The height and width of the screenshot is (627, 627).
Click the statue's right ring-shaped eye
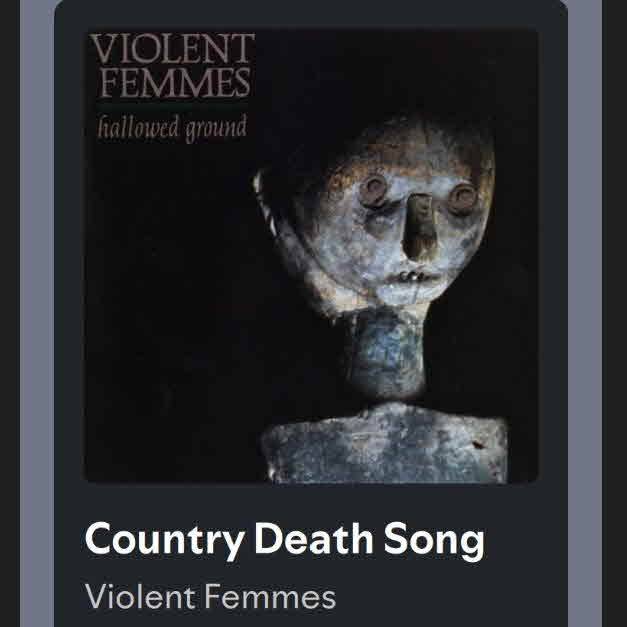pos(463,199)
